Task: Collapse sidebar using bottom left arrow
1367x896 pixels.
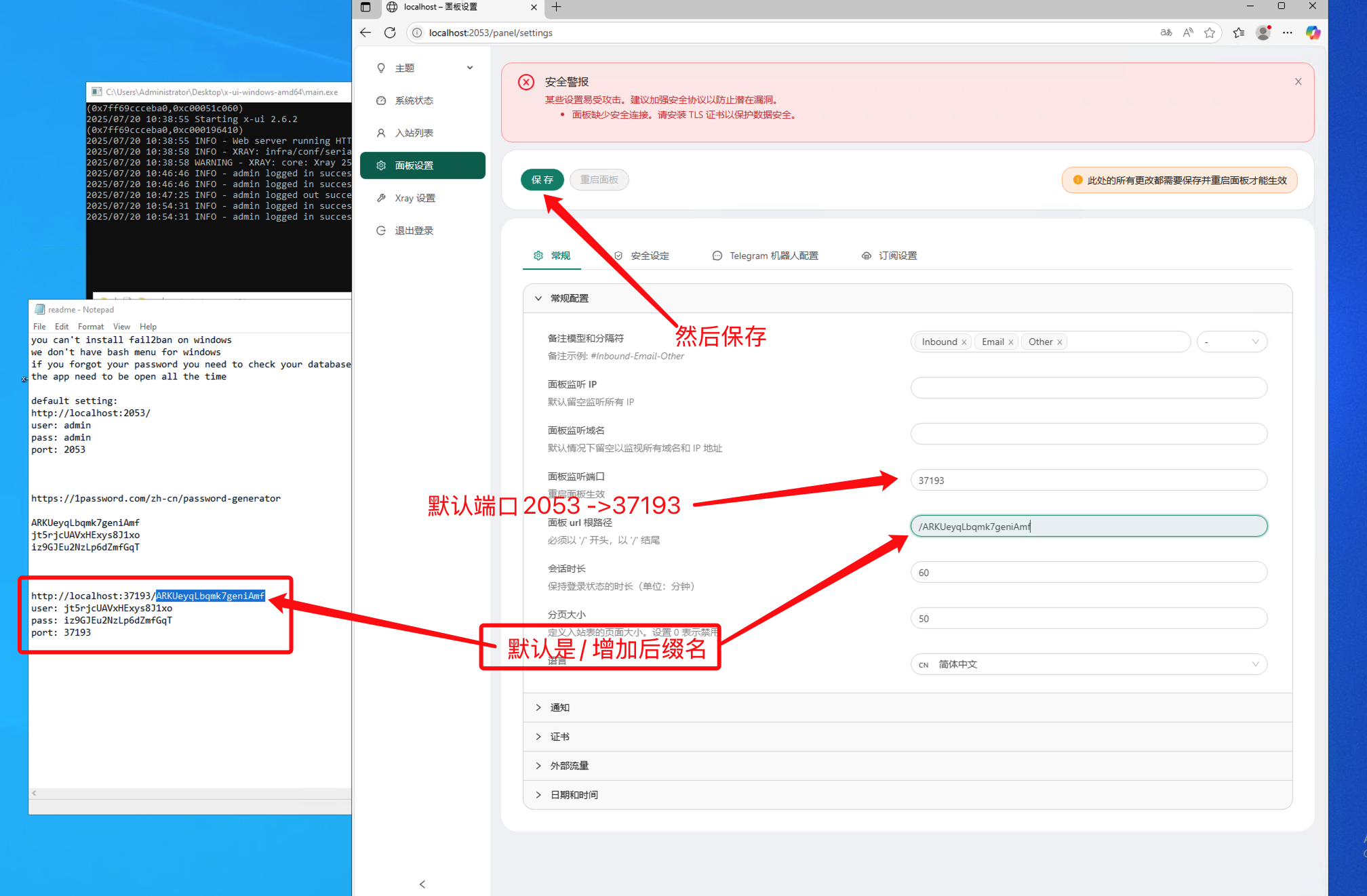Action: coord(422,884)
